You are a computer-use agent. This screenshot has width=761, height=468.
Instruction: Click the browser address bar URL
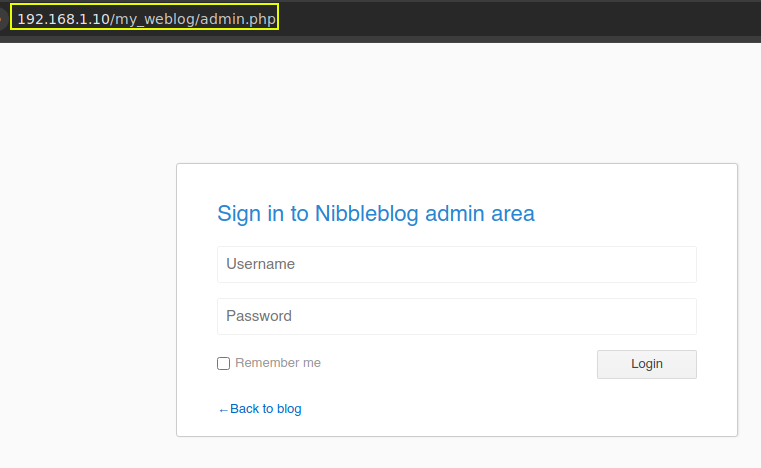click(146, 19)
